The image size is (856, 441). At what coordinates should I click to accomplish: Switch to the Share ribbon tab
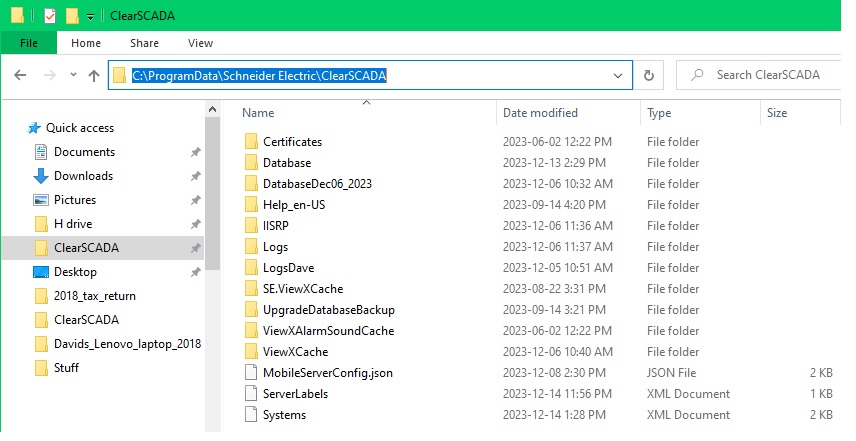(x=144, y=43)
